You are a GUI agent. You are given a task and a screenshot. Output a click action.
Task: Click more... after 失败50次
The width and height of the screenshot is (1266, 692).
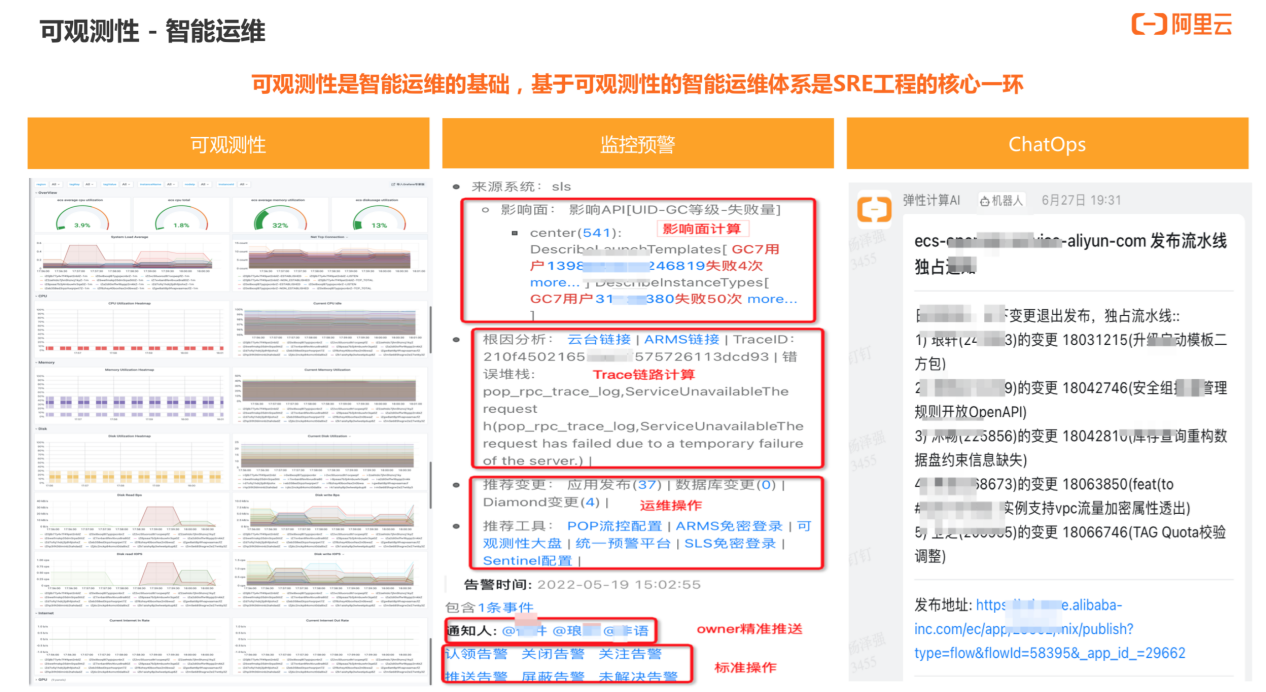[772, 299]
